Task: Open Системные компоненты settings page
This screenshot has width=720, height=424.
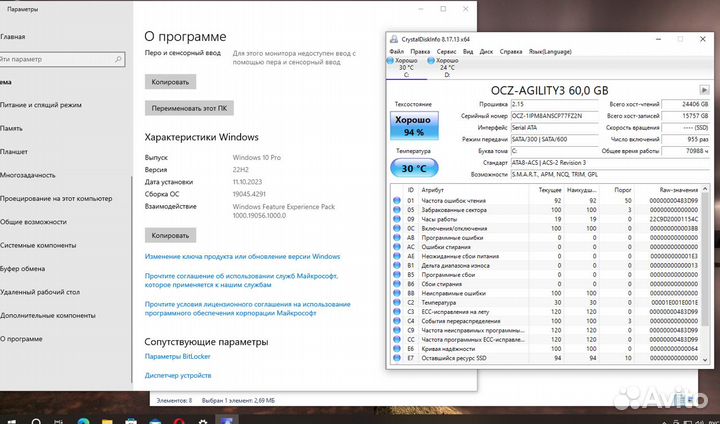Action: pos(38,245)
